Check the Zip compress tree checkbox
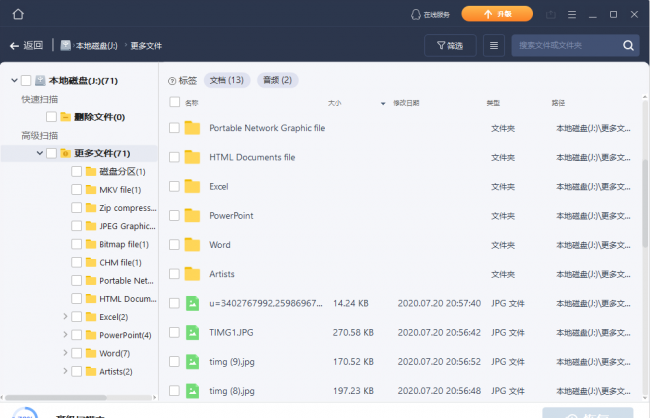This screenshot has height=418, width=650. point(76,208)
